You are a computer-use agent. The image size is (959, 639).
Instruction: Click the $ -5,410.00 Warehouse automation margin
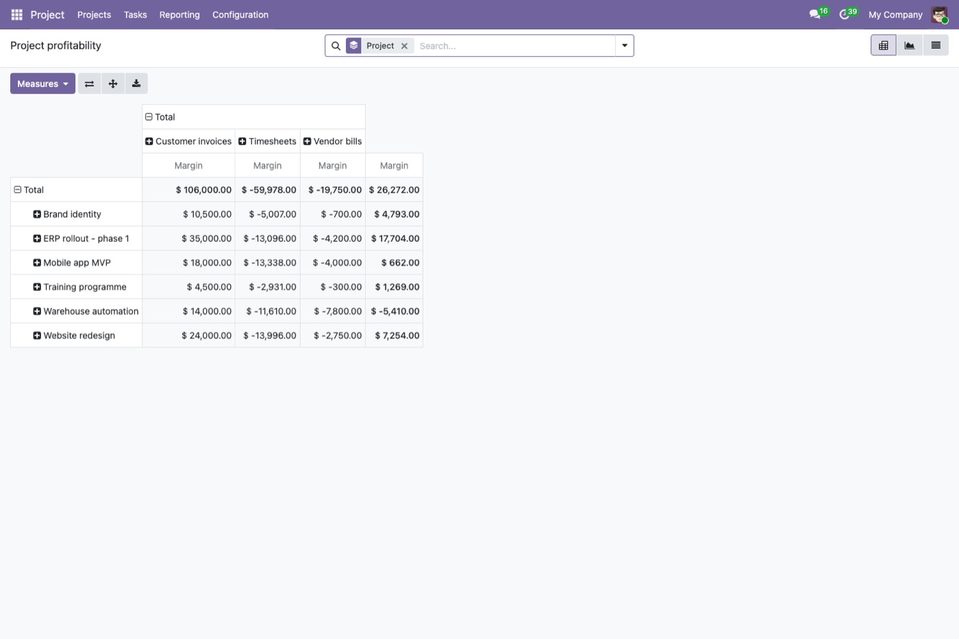[x=394, y=311]
